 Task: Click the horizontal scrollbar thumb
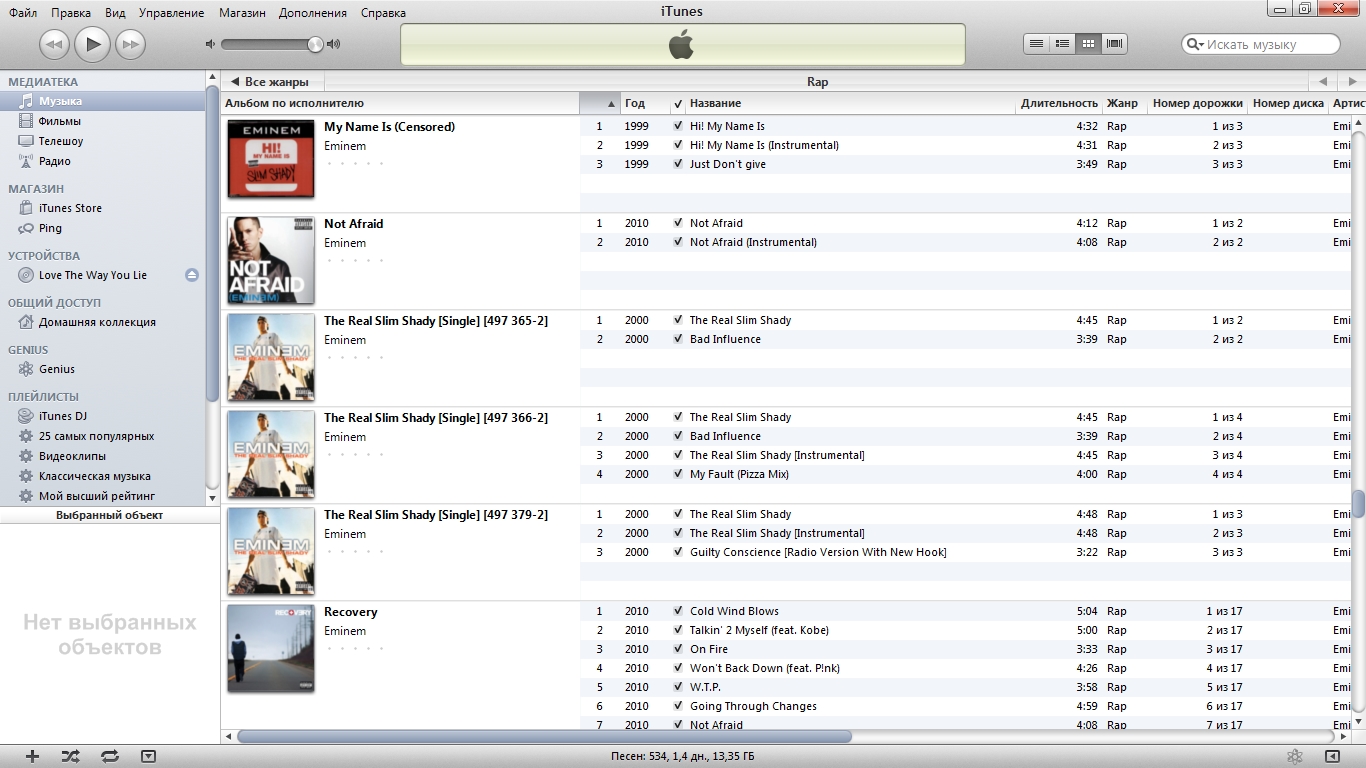[544, 737]
